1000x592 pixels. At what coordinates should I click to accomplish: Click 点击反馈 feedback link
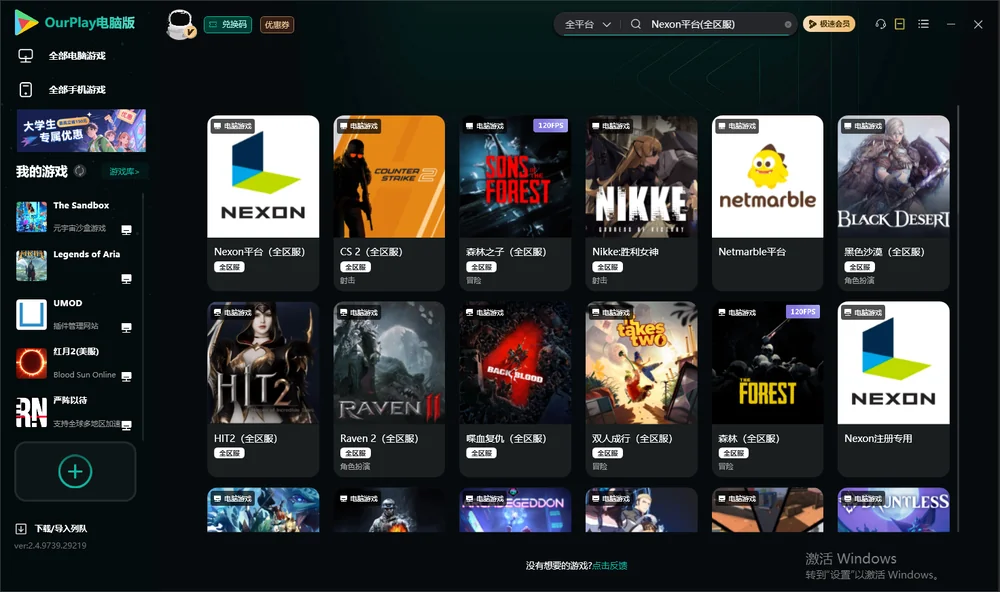click(610, 566)
